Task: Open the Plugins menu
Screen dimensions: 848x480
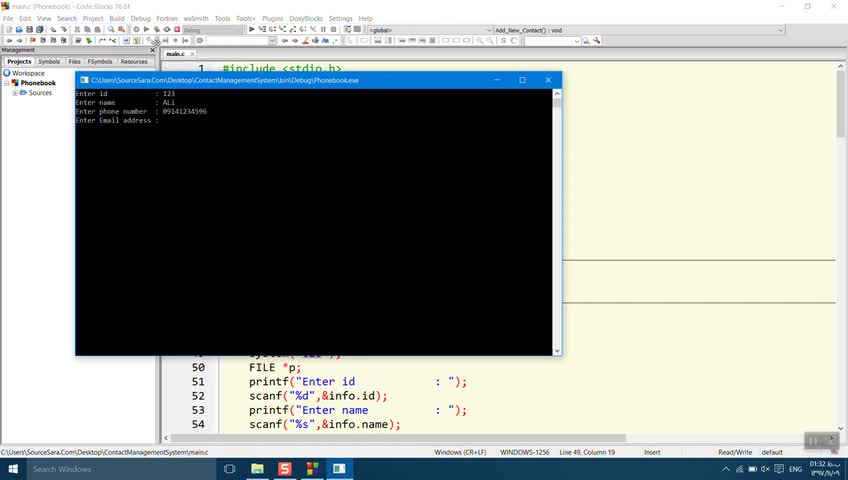Action: (x=272, y=18)
